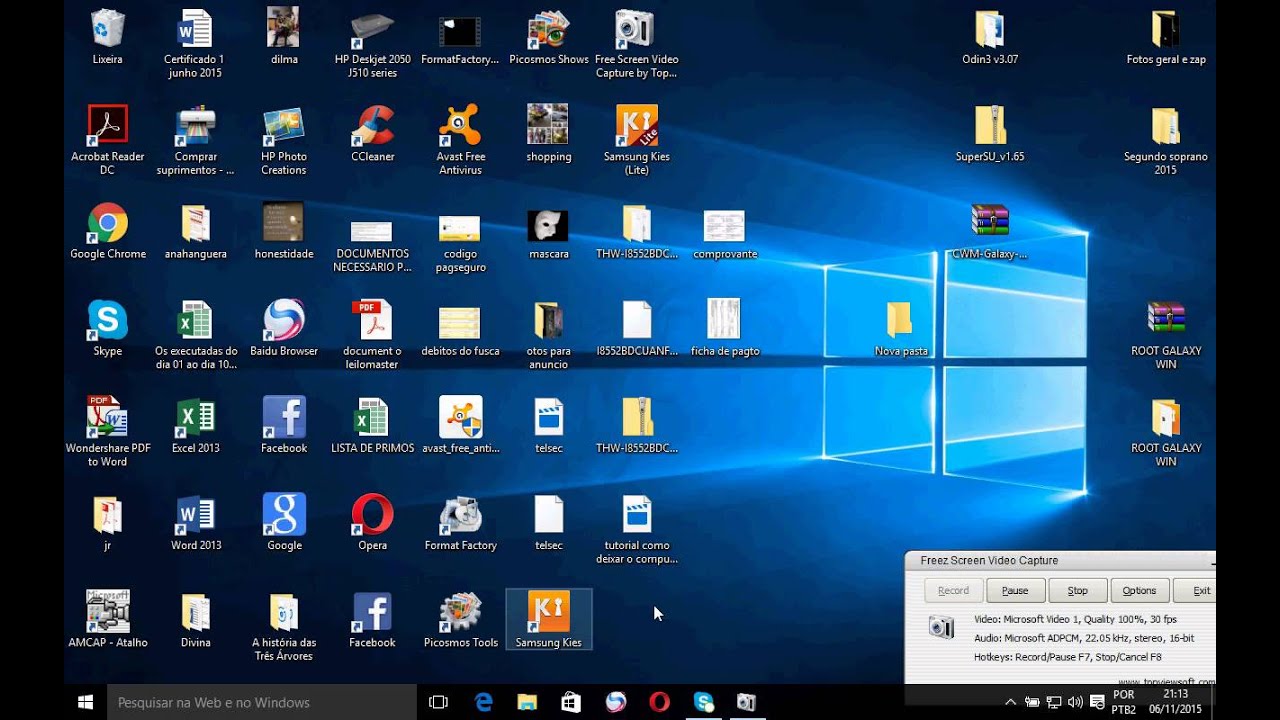Open the Windows Store taskbar icon
The height and width of the screenshot is (720, 1280).
(x=571, y=702)
